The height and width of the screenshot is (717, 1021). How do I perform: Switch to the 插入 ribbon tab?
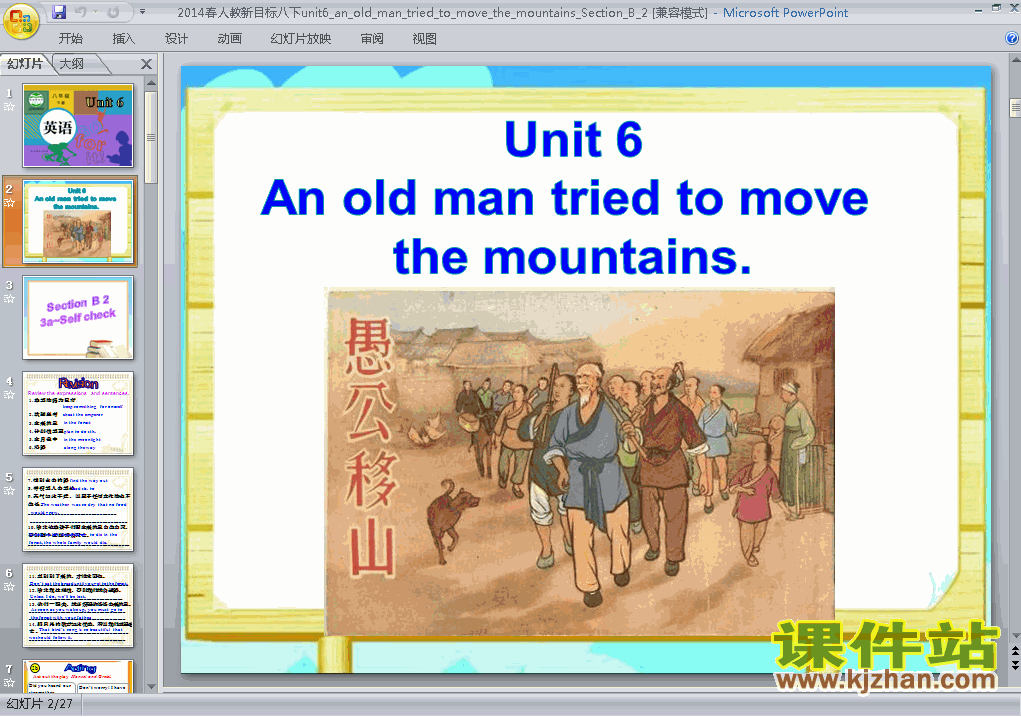tap(124, 39)
